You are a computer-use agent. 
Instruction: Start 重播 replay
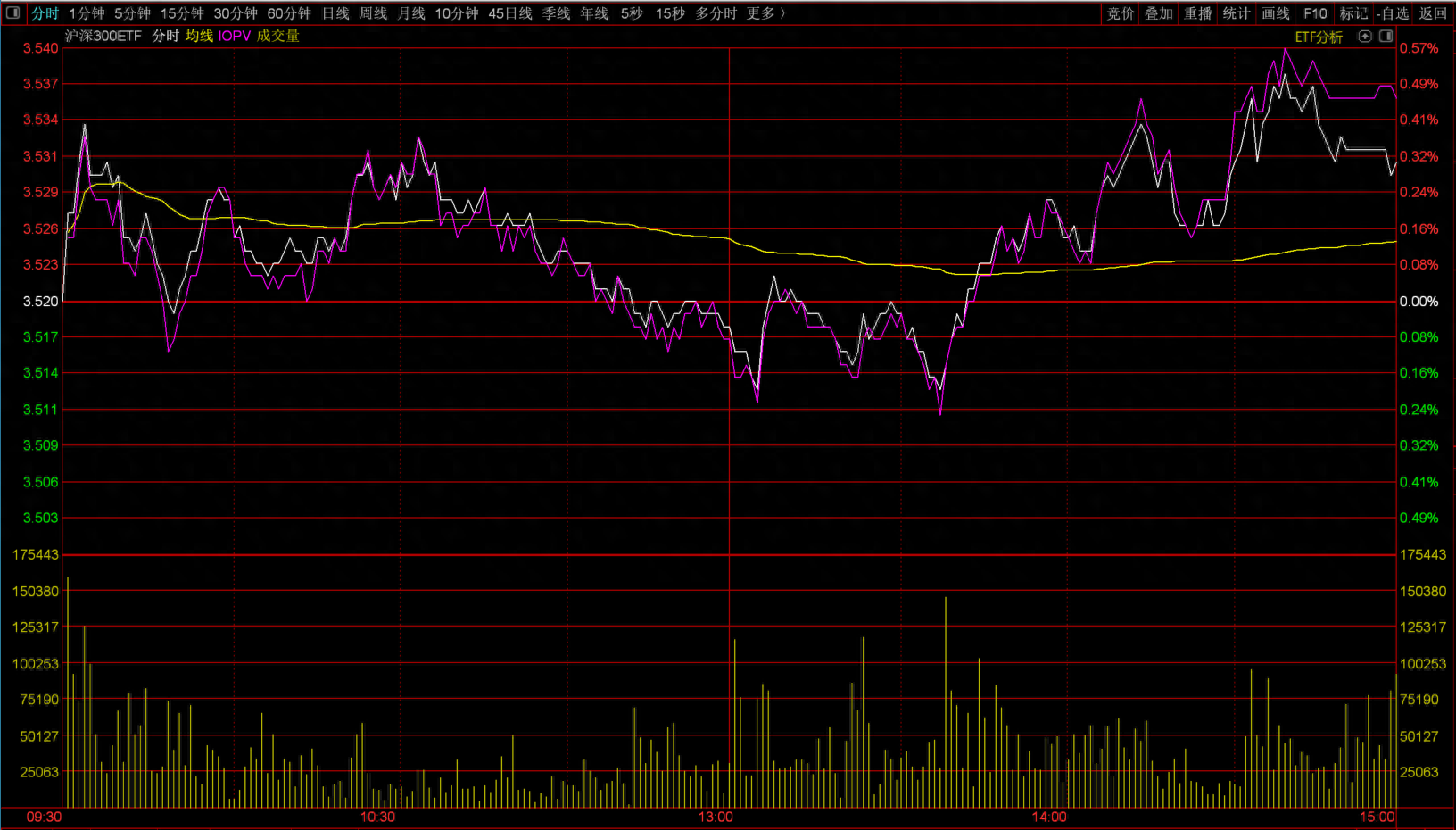1198,13
